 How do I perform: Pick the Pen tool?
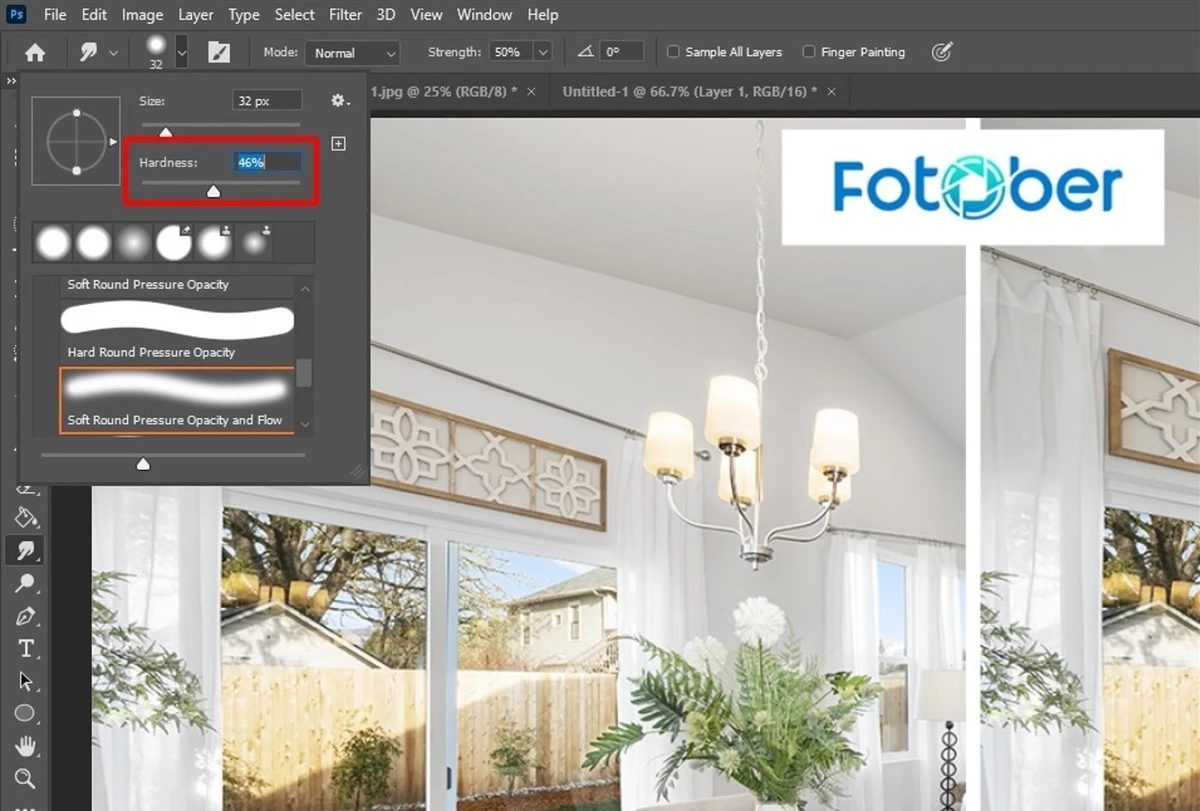pyautogui.click(x=25, y=616)
